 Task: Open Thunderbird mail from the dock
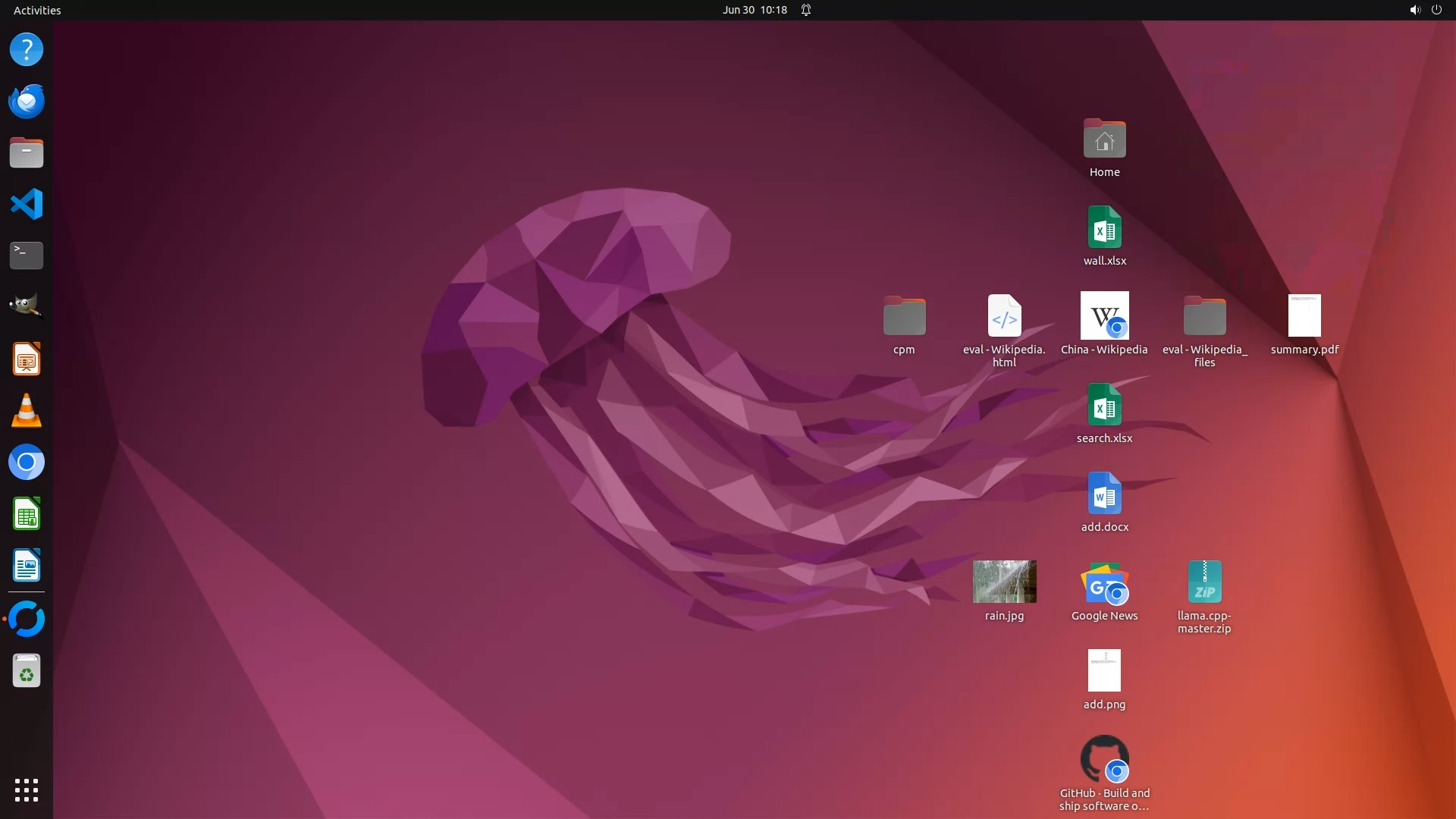(27, 101)
